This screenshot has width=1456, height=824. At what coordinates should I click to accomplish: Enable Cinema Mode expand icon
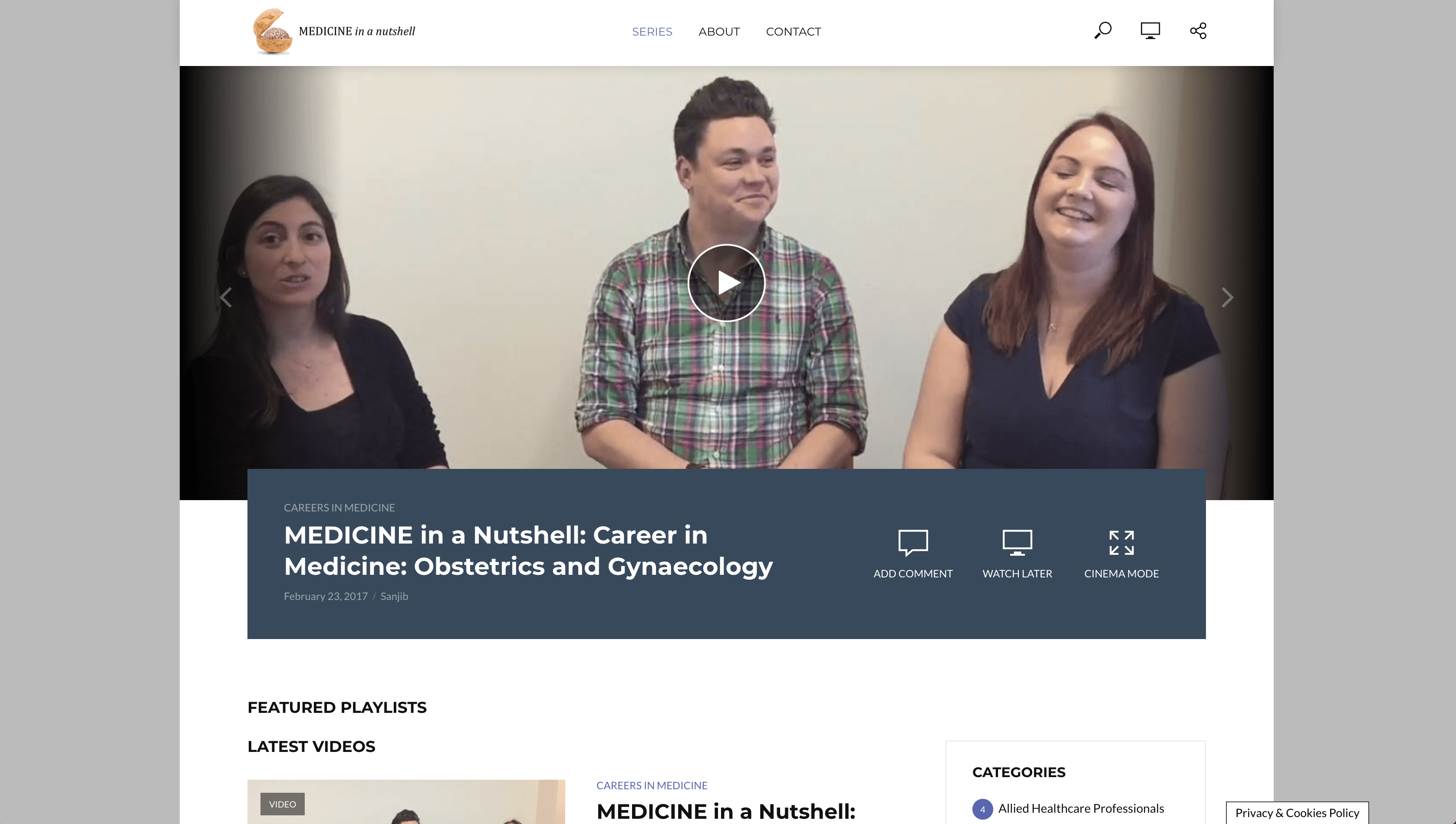[1121, 543]
